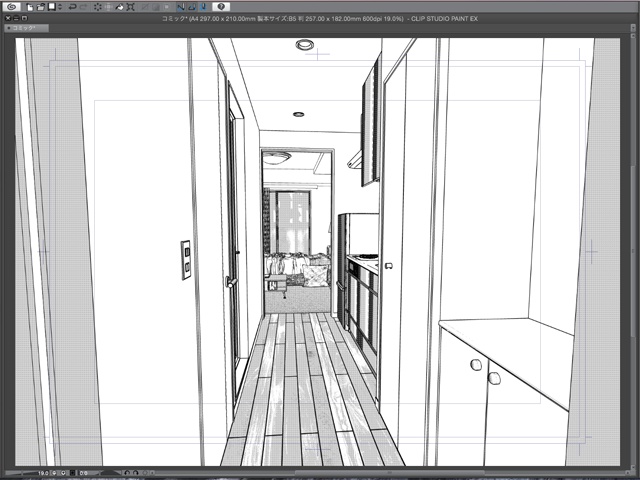Click the invert selection icon

tap(156, 7)
